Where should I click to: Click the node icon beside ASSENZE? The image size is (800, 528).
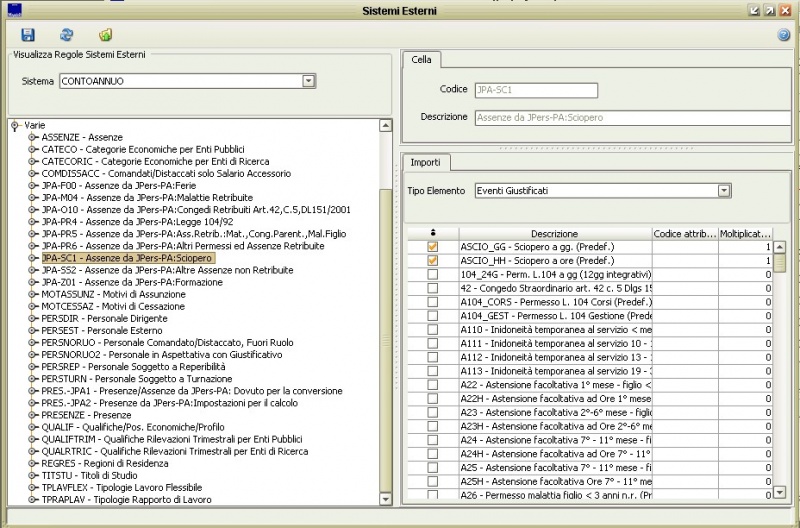point(34,137)
